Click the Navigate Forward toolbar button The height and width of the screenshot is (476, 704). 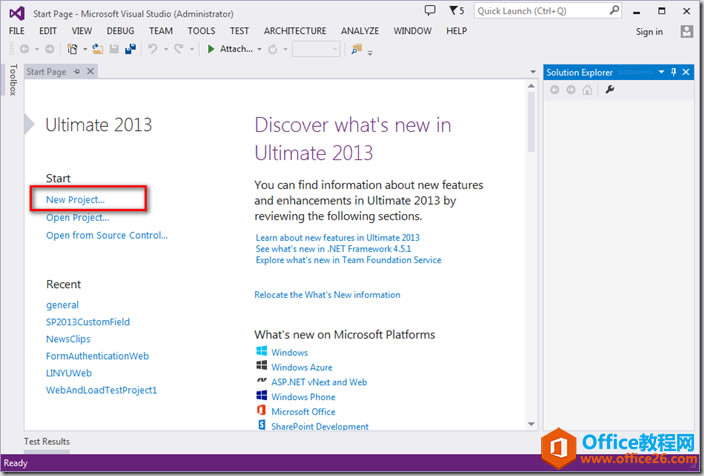pos(50,49)
